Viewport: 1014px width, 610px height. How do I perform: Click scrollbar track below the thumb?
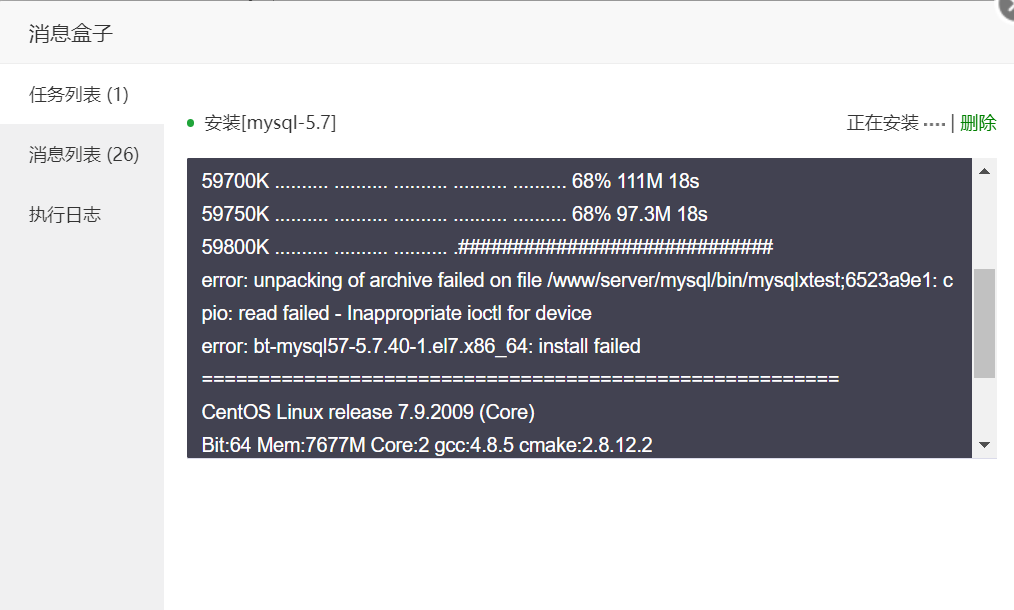pos(984,405)
